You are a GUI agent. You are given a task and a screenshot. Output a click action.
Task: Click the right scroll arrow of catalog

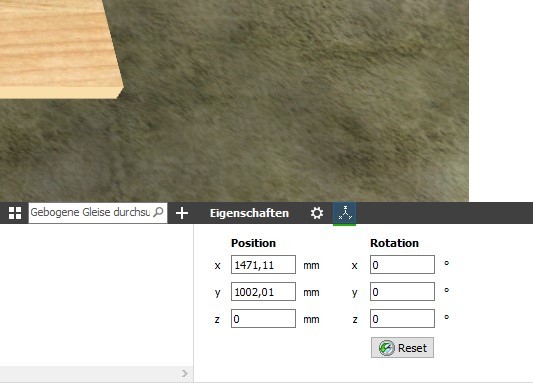coord(185,373)
